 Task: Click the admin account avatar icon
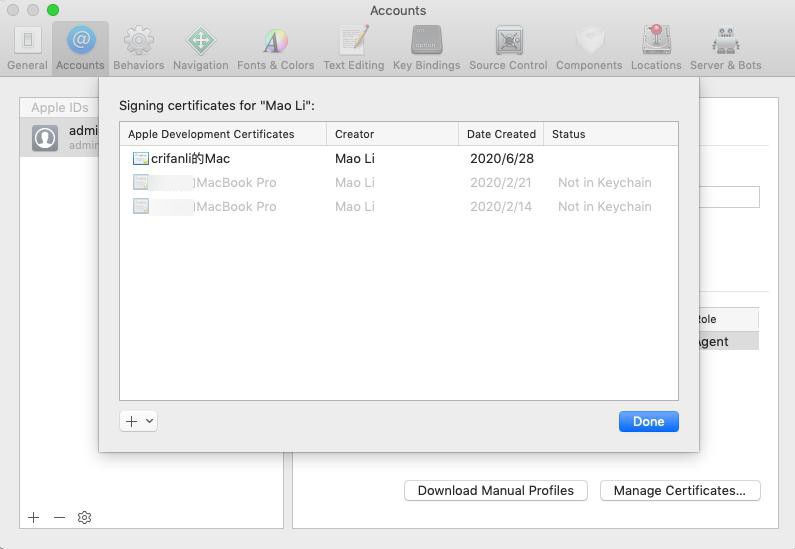coord(45,138)
